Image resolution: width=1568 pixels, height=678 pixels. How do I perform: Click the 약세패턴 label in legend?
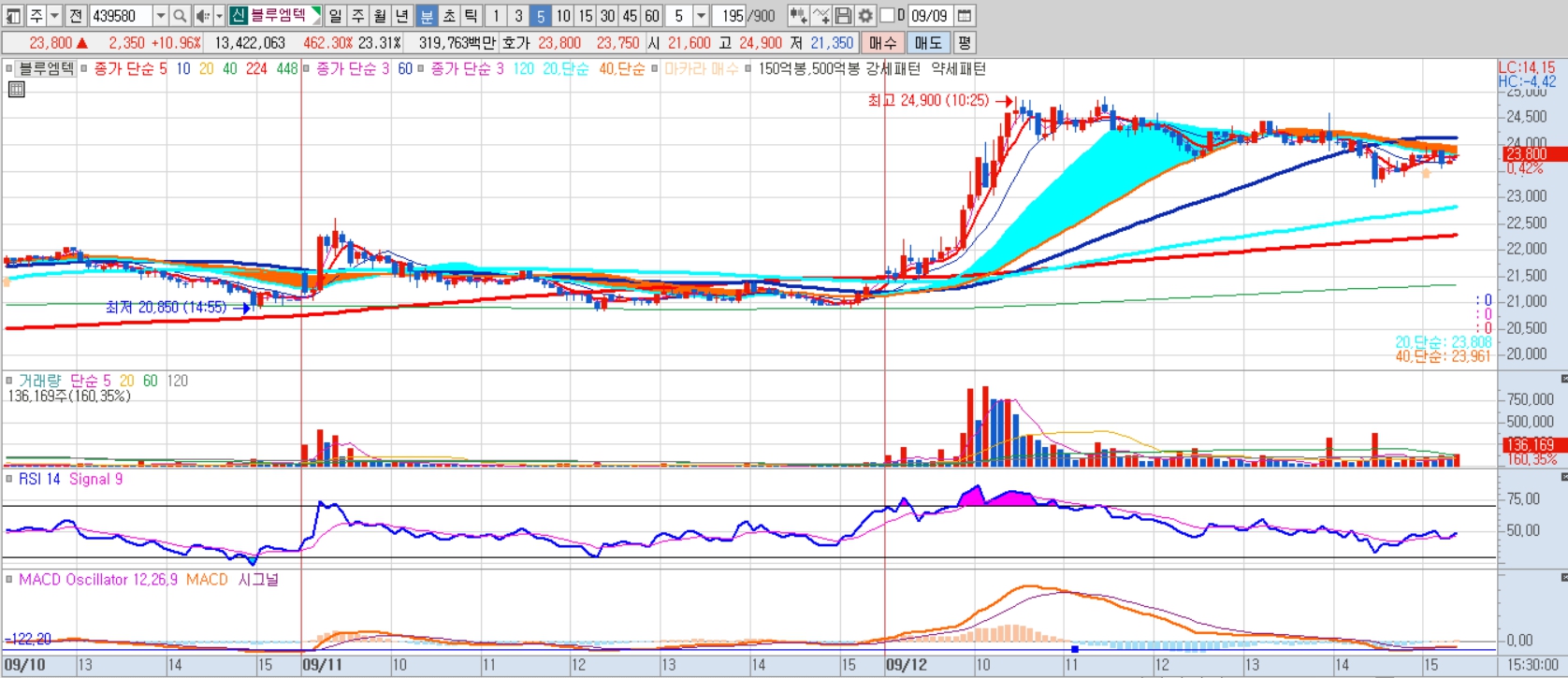(x=959, y=68)
